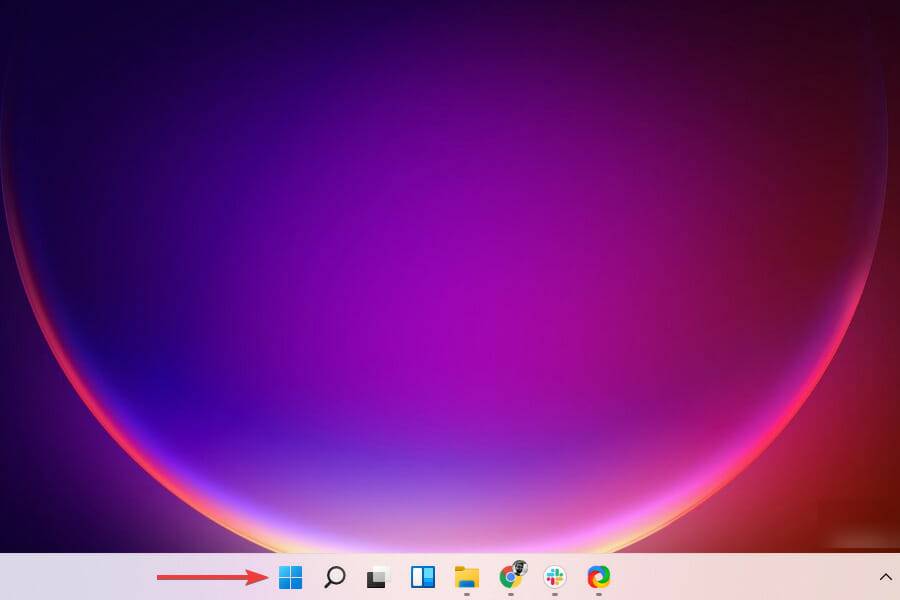Click the running indicator under the last taskbar app
The height and width of the screenshot is (600, 900).
599,594
